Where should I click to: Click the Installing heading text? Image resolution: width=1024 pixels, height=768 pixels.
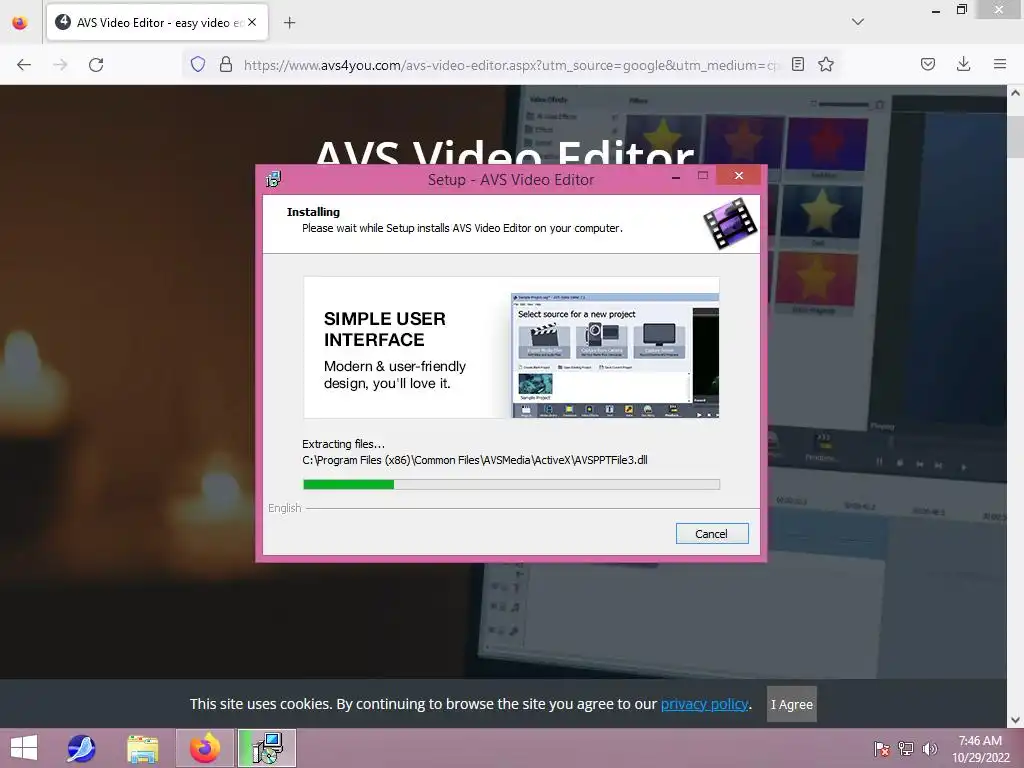(x=313, y=212)
